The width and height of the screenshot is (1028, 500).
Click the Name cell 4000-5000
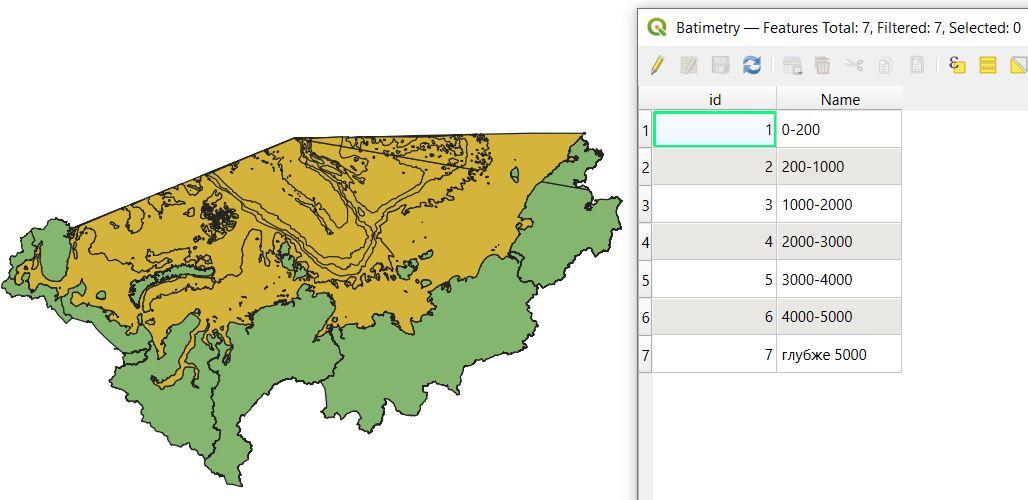click(838, 317)
